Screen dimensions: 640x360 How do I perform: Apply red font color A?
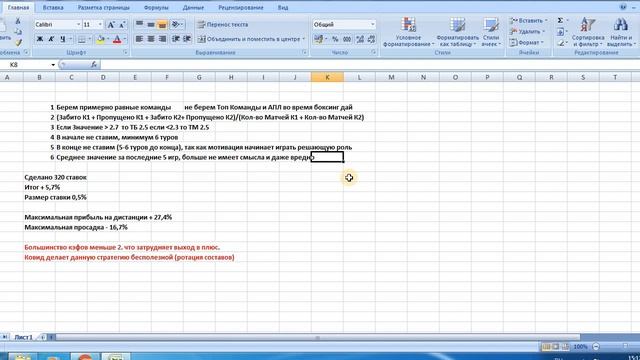pyautogui.click(x=117, y=39)
